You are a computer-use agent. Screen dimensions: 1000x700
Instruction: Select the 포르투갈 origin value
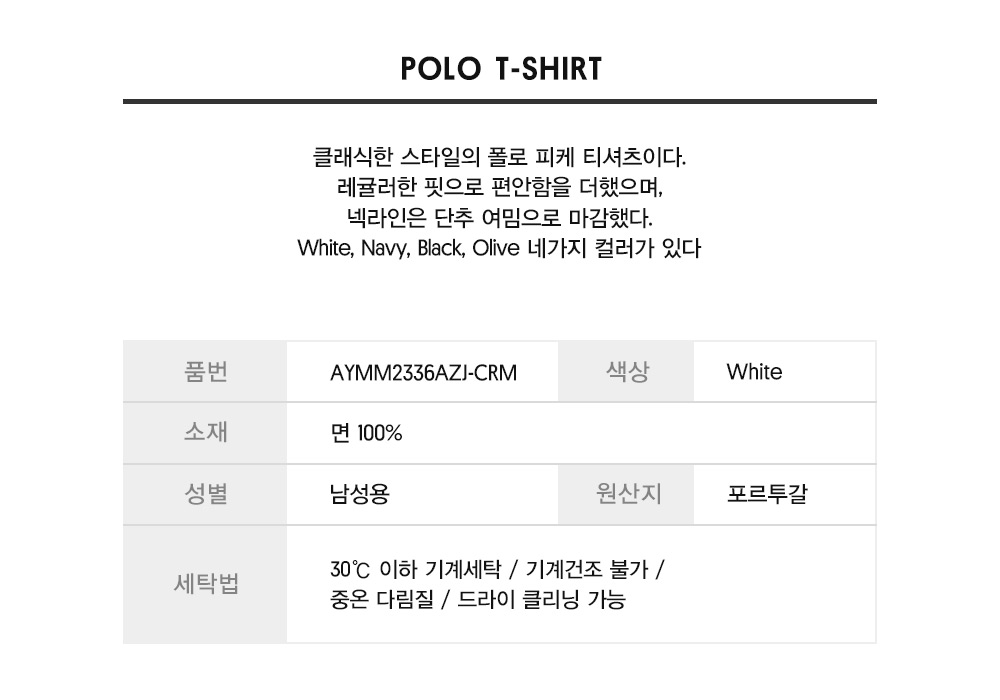(x=767, y=495)
